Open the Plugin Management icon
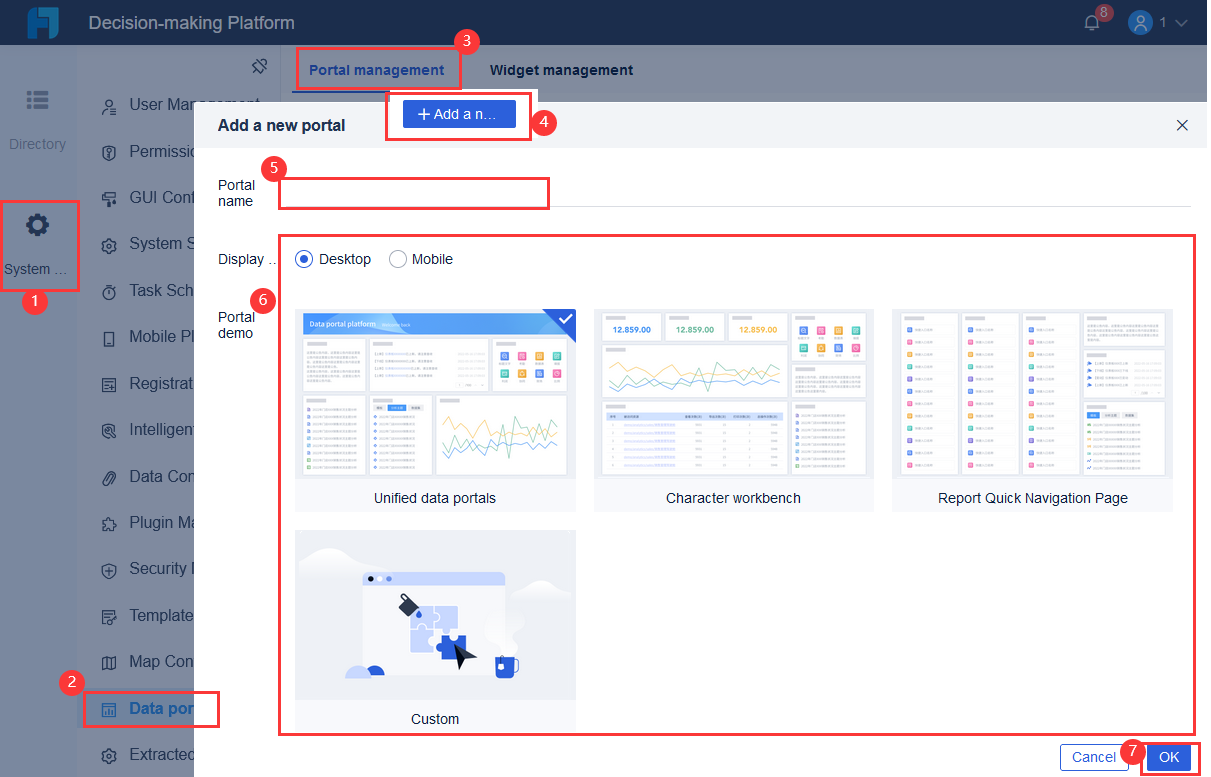The image size is (1211, 777). tap(108, 522)
